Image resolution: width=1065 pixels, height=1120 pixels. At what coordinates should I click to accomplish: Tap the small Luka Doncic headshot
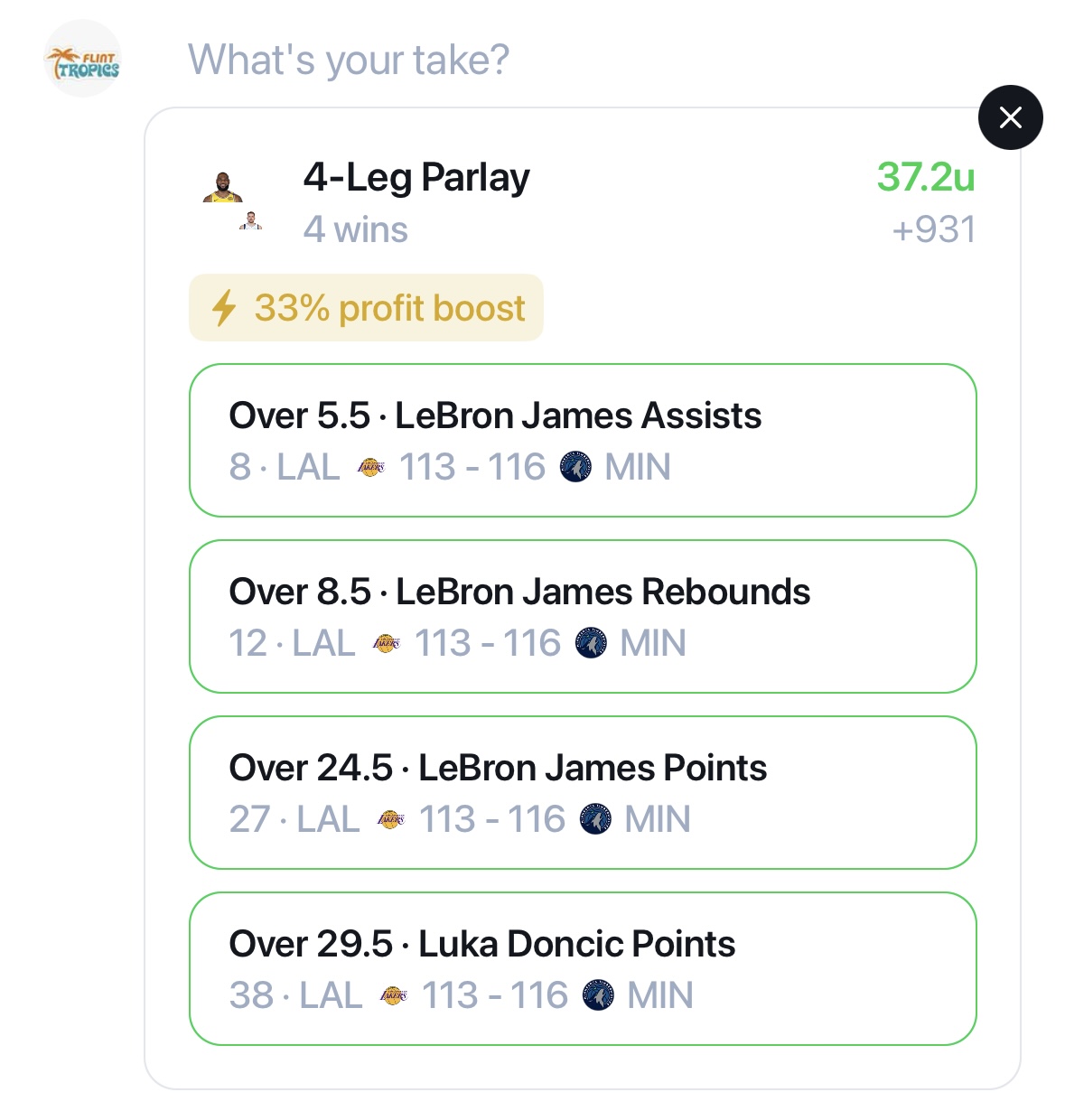click(x=250, y=220)
